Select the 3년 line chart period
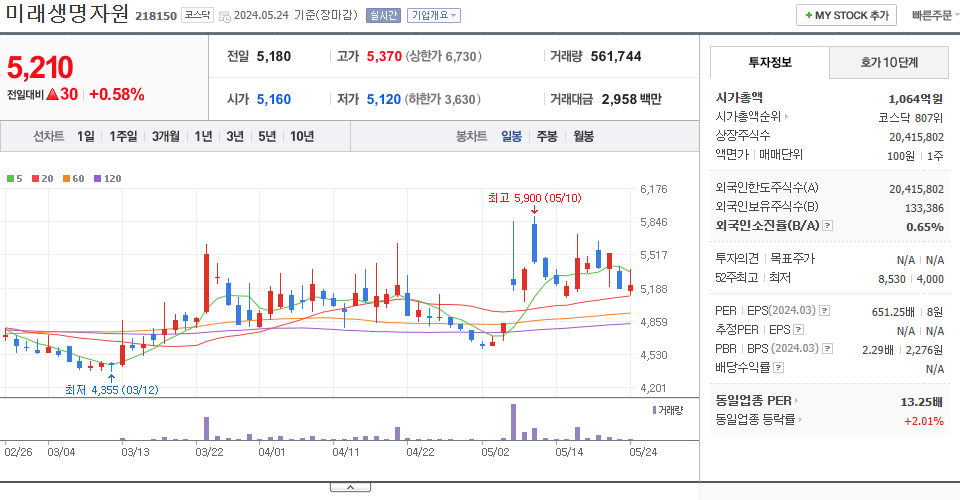The height and width of the screenshot is (500, 960). point(235,136)
